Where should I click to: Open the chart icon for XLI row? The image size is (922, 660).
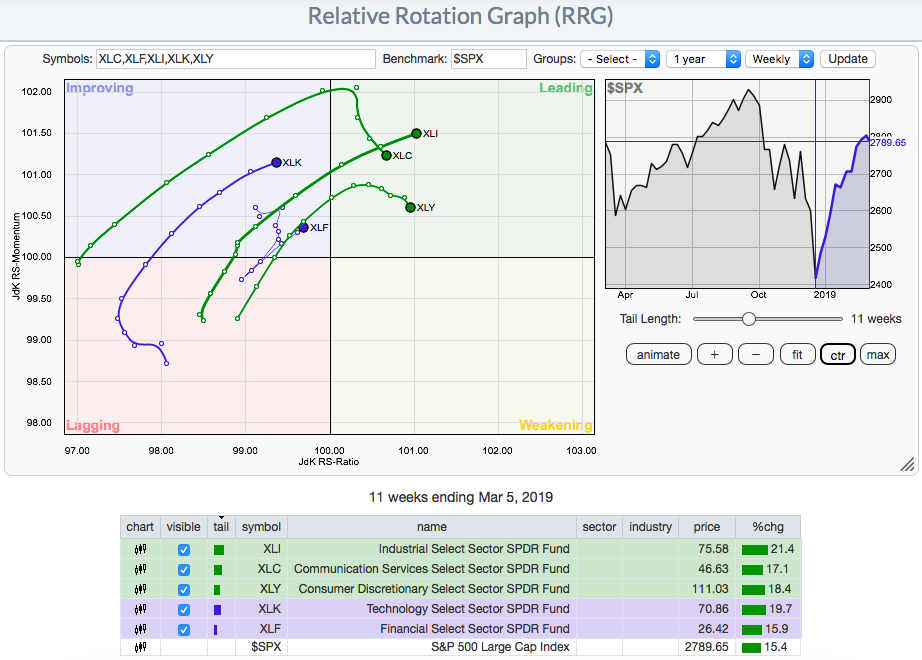pyautogui.click(x=140, y=549)
